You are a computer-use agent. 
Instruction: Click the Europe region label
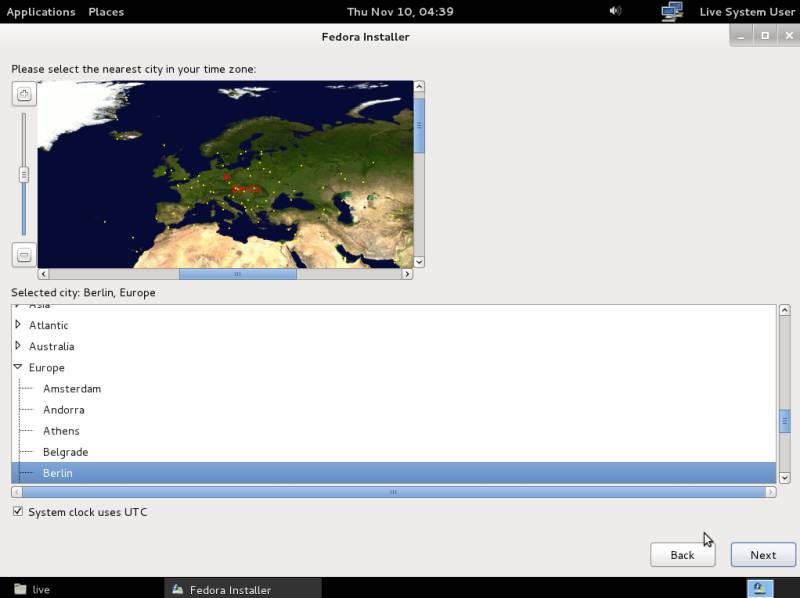46,367
